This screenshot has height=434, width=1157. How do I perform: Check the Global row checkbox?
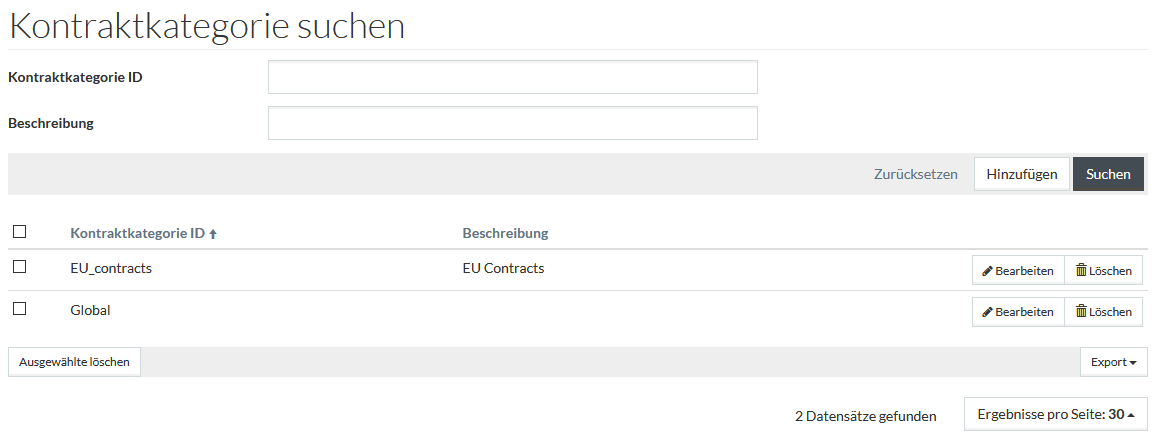coord(20,309)
